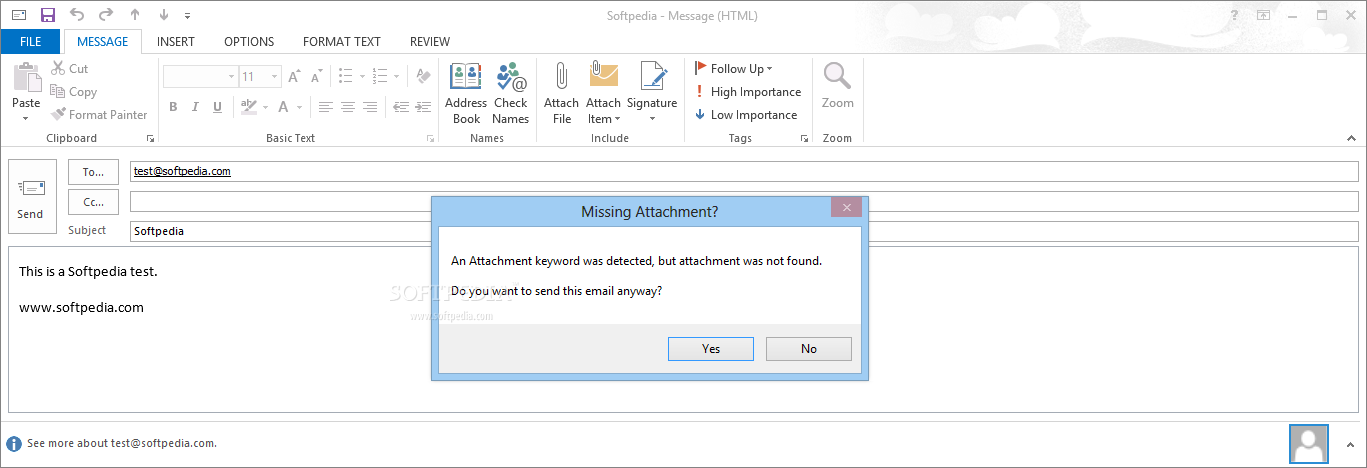The width and height of the screenshot is (1367, 468).
Task: Attach a file with the paperclip
Action: tap(562, 93)
